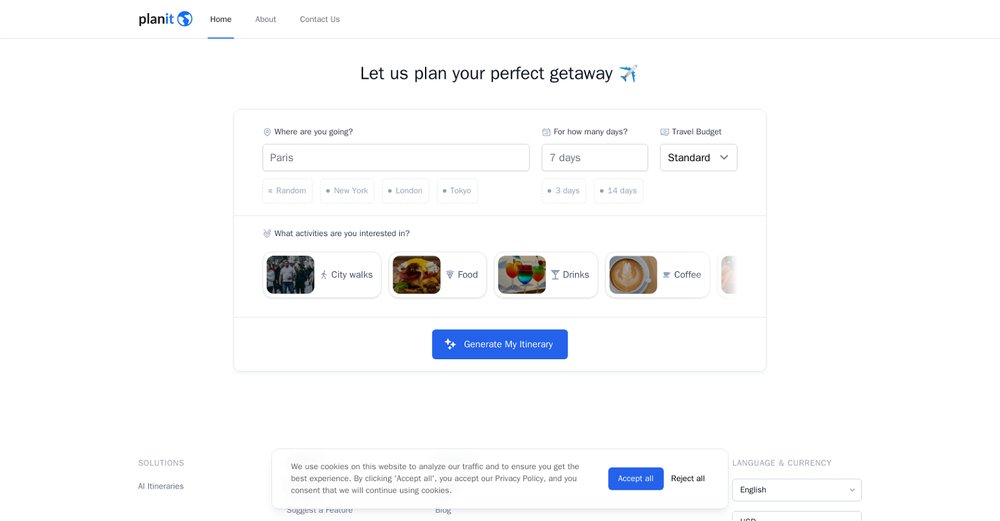Image resolution: width=1000 pixels, height=521 pixels.
Task: Click the coffee cup icon for Coffee
Action: (666, 275)
